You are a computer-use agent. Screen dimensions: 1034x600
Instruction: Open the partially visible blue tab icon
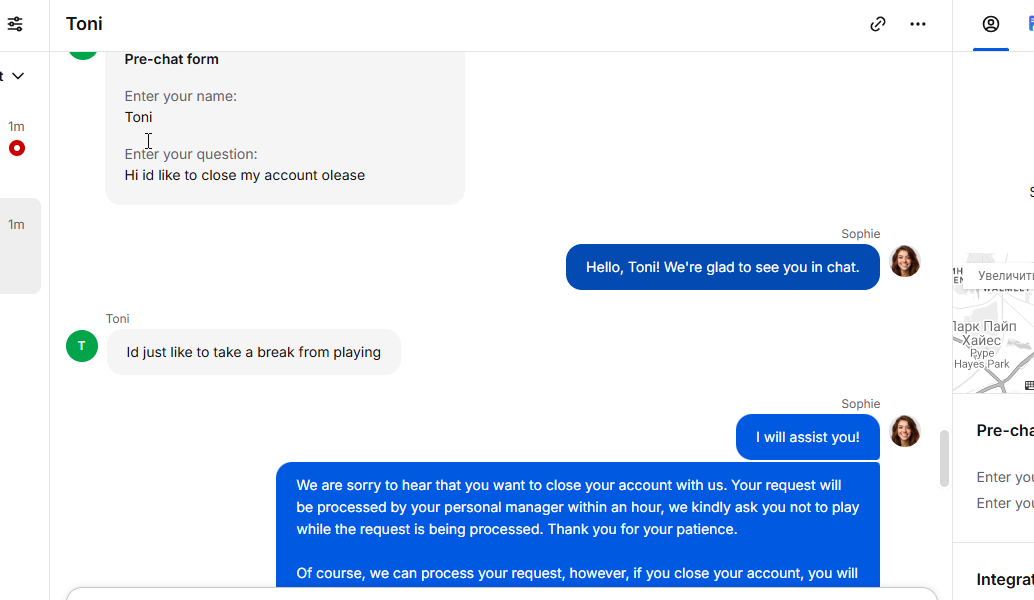pos(1031,24)
